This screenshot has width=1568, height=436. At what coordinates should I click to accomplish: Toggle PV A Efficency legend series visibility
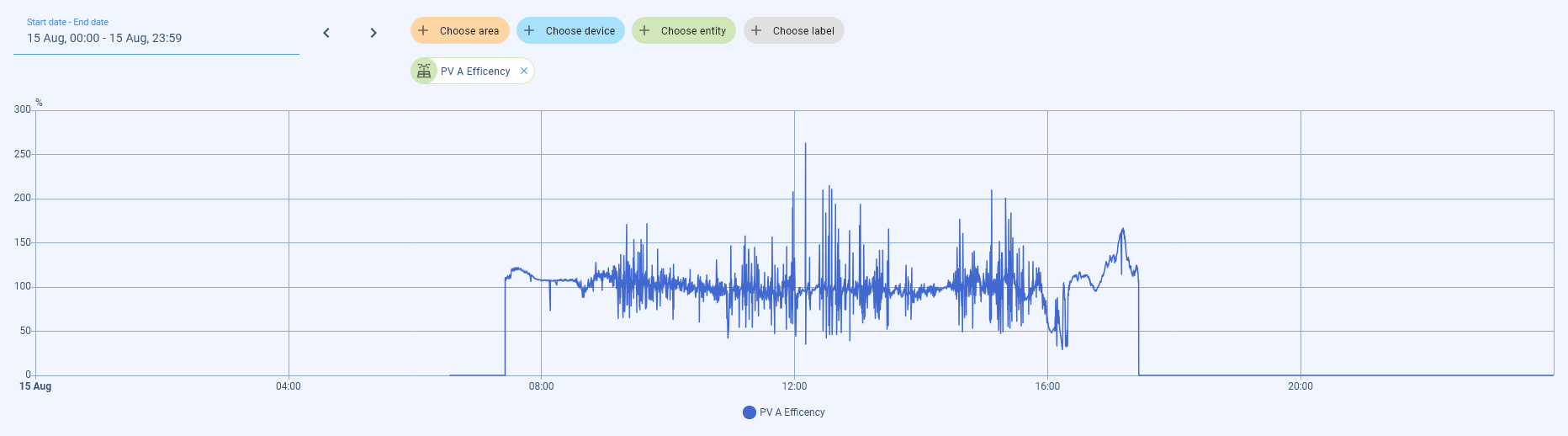pos(791,412)
